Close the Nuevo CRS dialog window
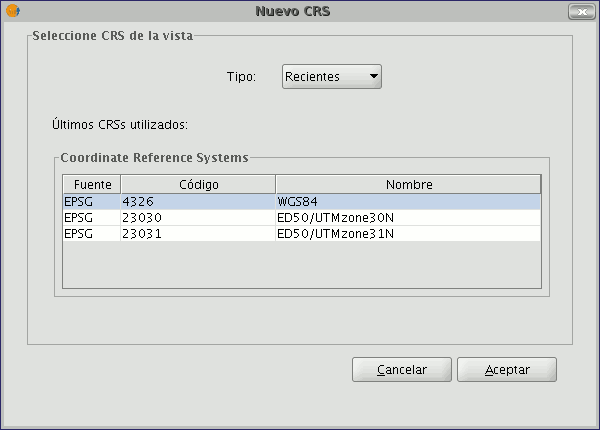The width and height of the screenshot is (600, 430). pyautogui.click(x=582, y=11)
